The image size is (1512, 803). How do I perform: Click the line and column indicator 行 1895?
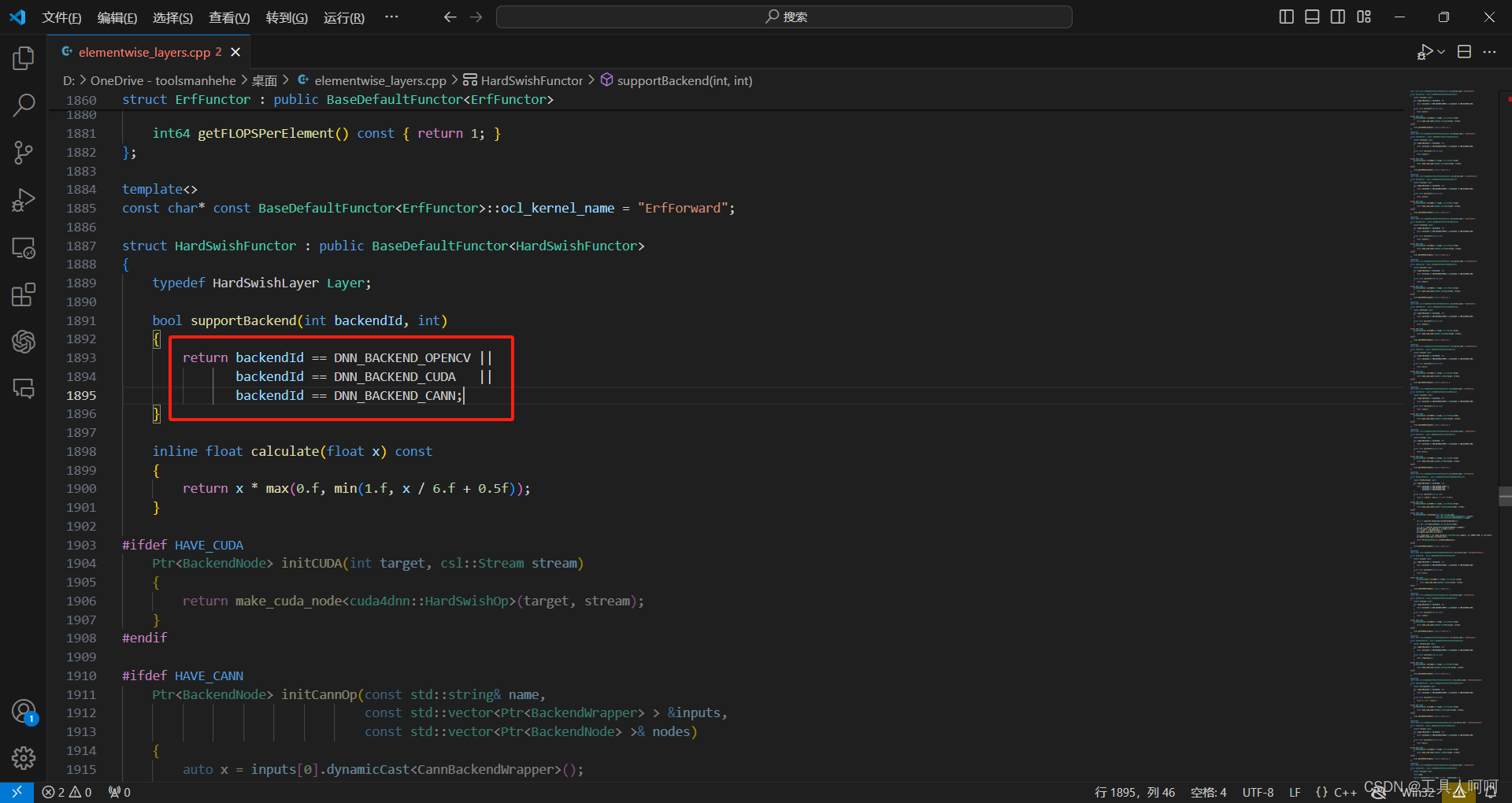1135,792
